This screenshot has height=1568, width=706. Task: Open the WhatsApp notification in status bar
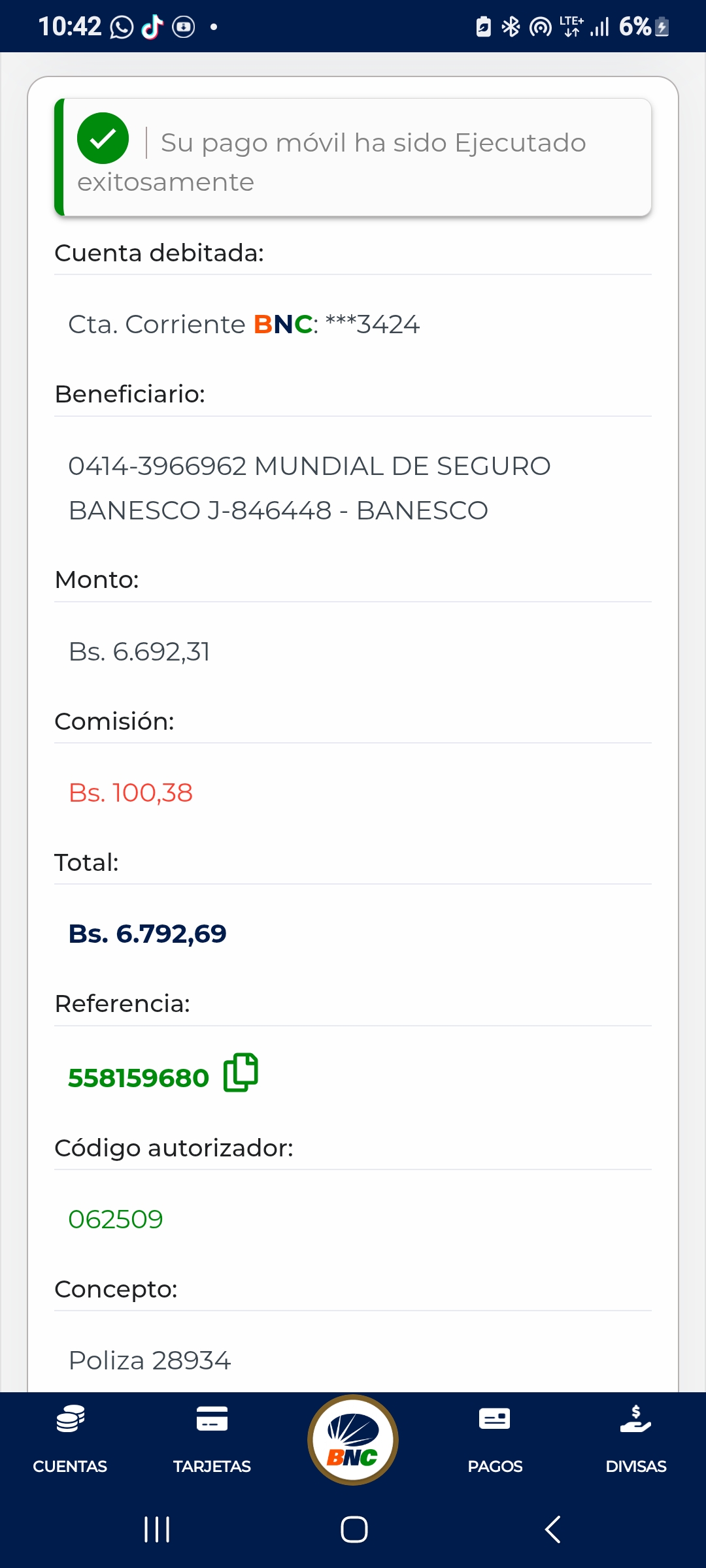point(122,27)
